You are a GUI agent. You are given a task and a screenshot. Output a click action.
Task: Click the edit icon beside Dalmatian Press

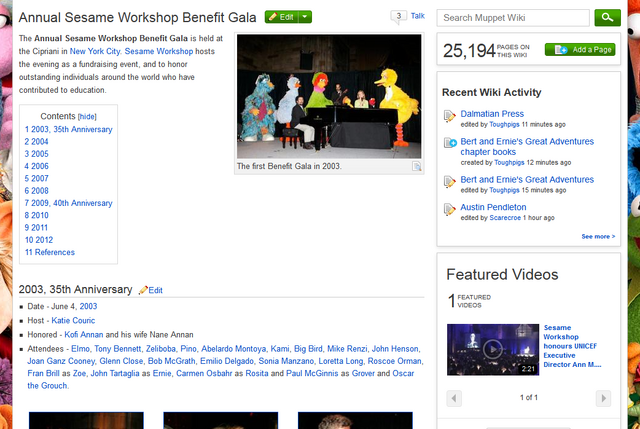449,116
